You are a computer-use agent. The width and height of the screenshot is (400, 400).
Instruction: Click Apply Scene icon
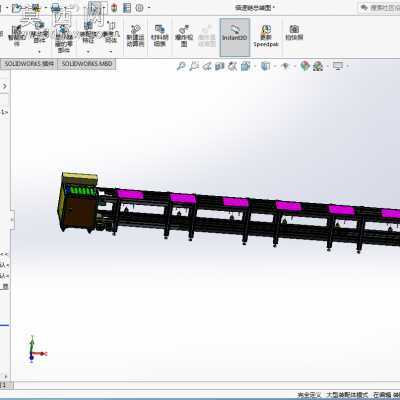tap(318, 66)
